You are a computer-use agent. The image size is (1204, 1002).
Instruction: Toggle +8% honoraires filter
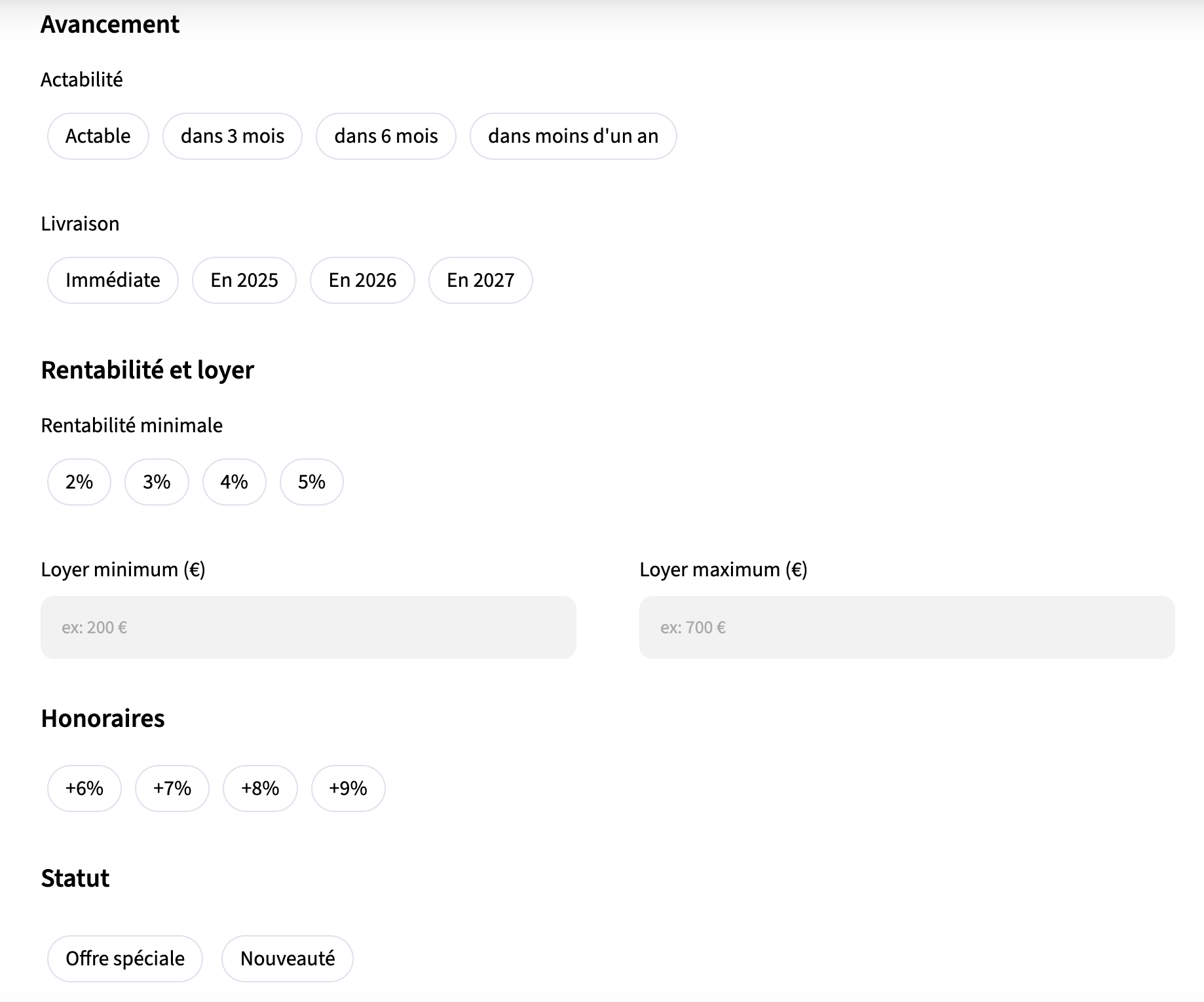tap(260, 789)
